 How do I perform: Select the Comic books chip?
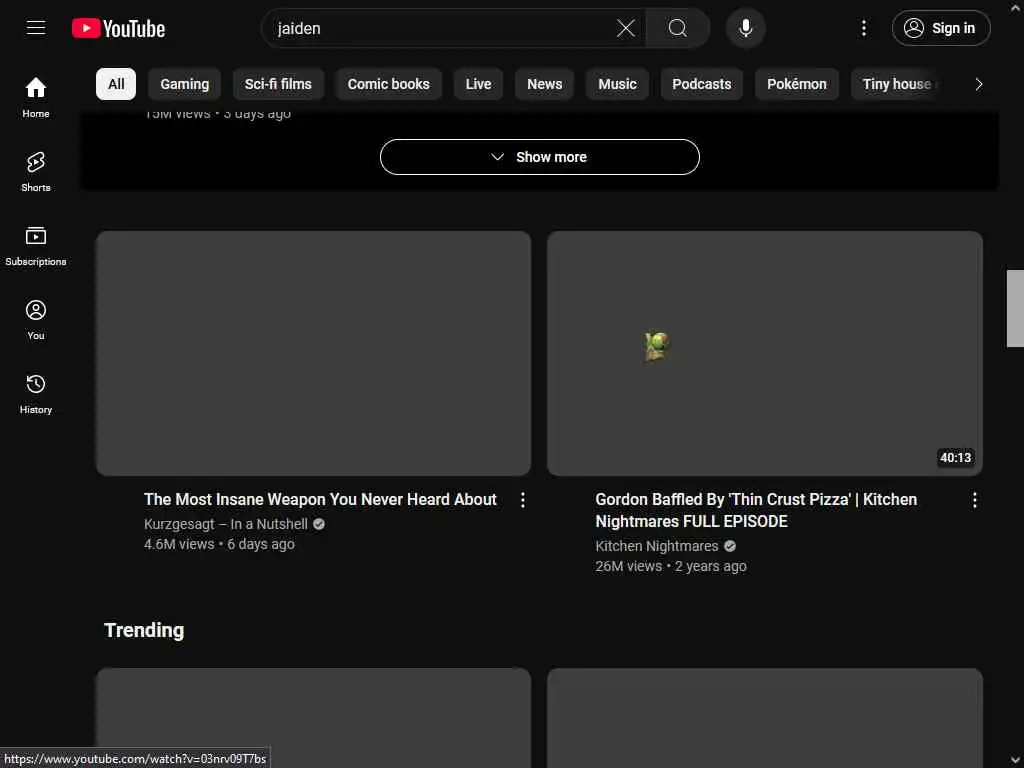click(389, 84)
